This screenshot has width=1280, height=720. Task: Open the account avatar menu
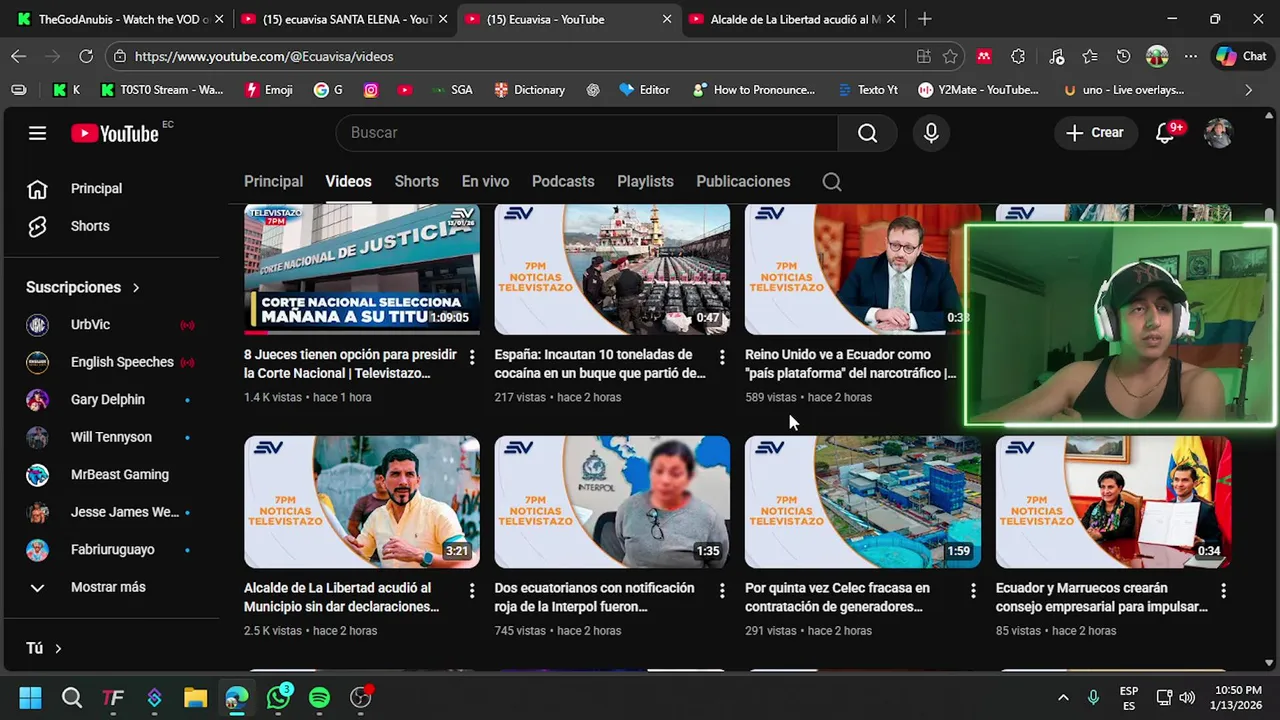(x=1218, y=133)
